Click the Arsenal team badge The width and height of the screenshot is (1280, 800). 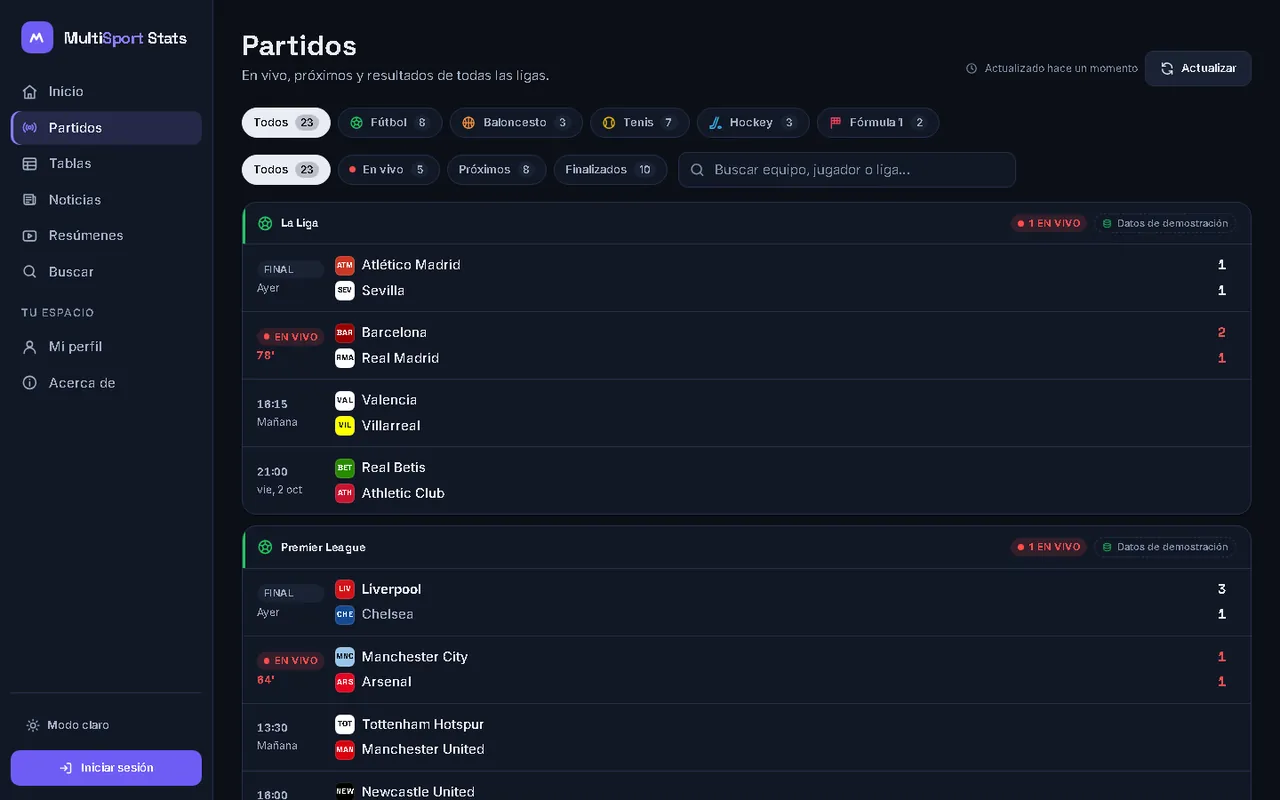coord(345,682)
